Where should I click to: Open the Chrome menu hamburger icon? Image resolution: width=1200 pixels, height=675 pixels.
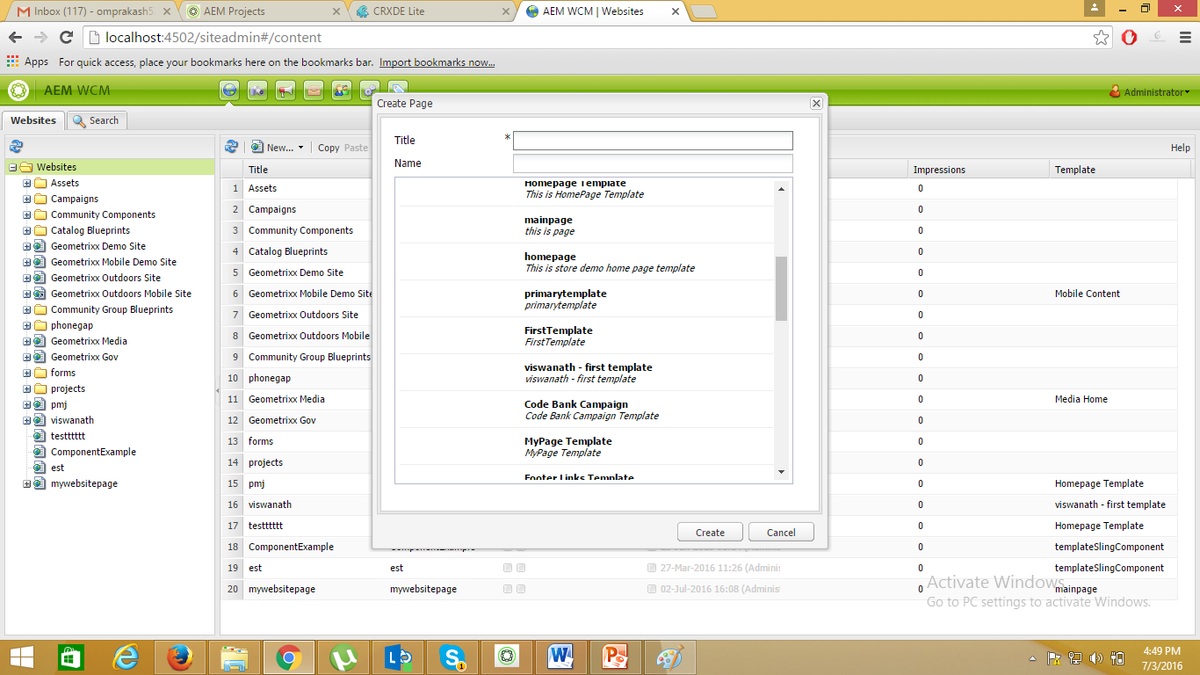(x=1186, y=38)
